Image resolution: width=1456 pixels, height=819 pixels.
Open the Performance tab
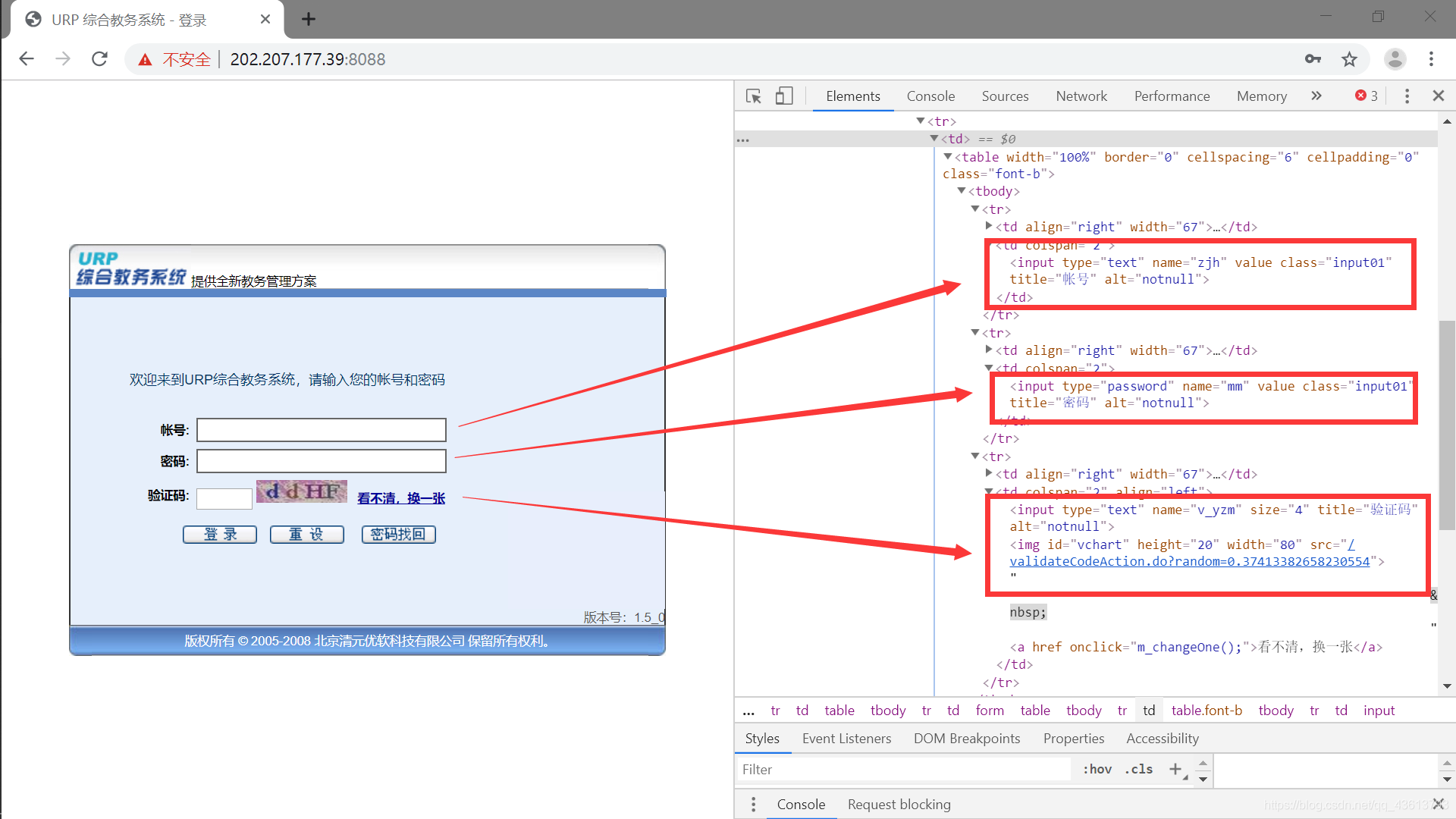[x=1172, y=96]
